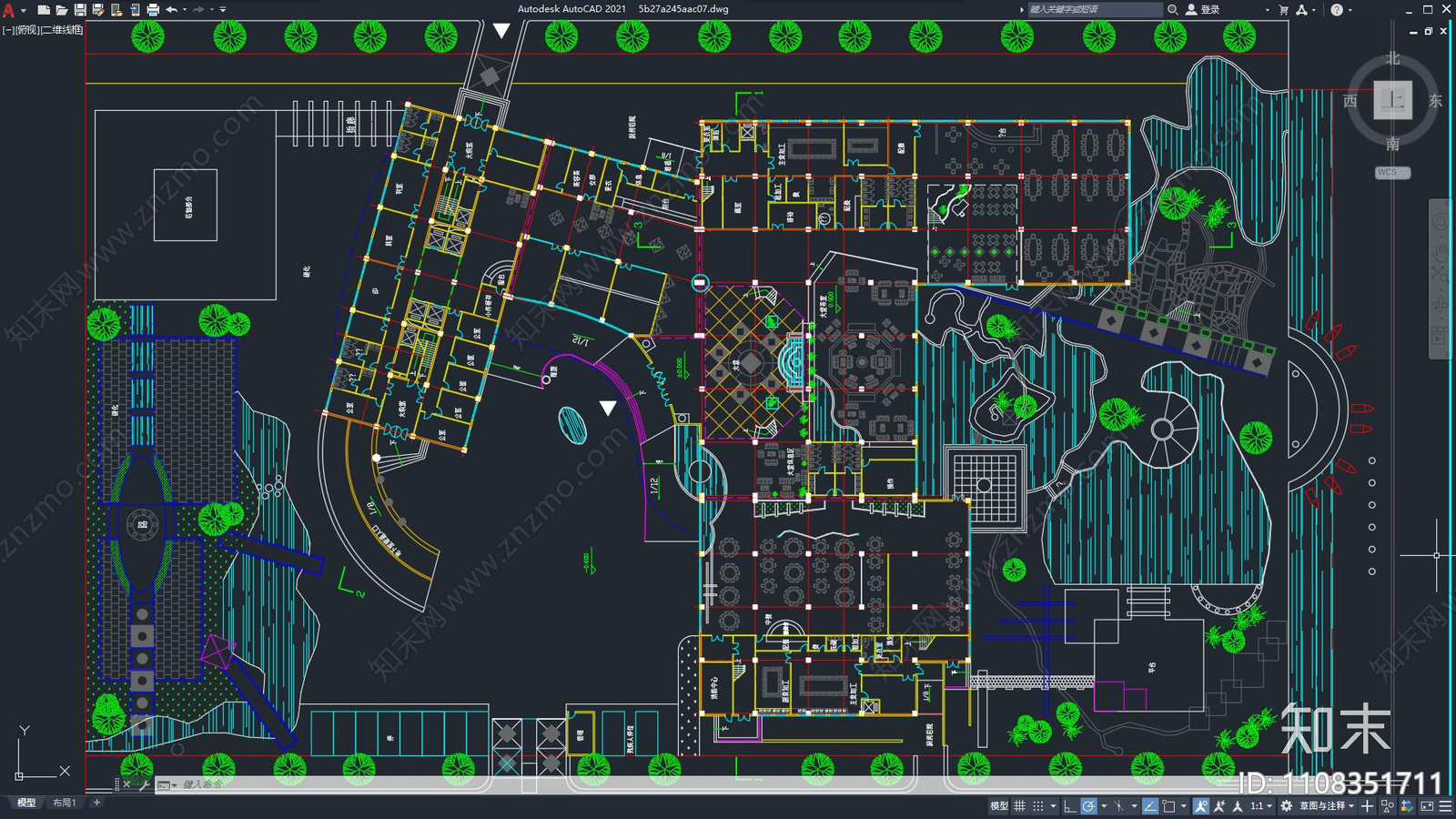The width and height of the screenshot is (1456, 819).
Task: Click the search magnifier icon
Action: coord(1173,9)
